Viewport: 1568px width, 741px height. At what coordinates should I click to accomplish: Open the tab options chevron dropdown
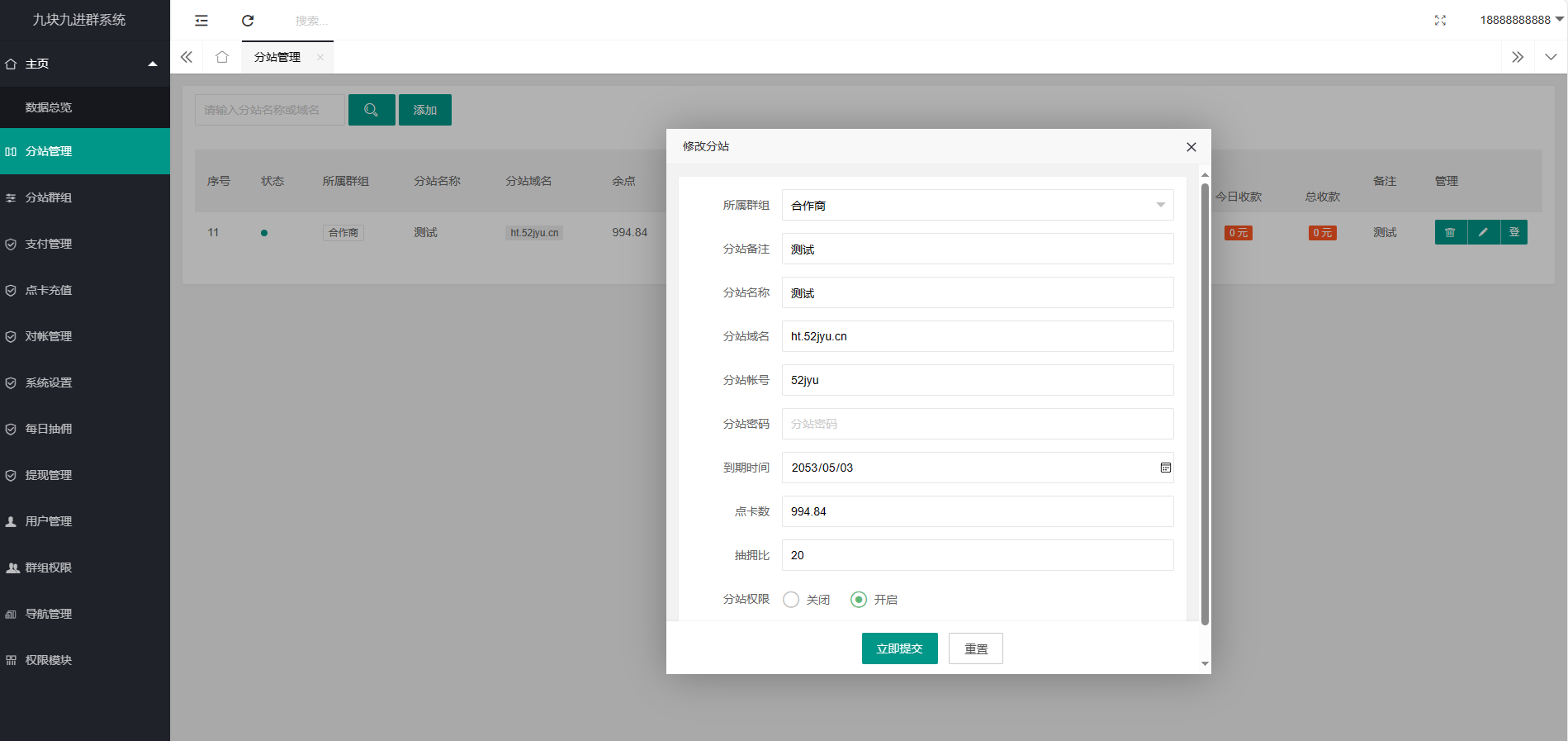(1550, 57)
